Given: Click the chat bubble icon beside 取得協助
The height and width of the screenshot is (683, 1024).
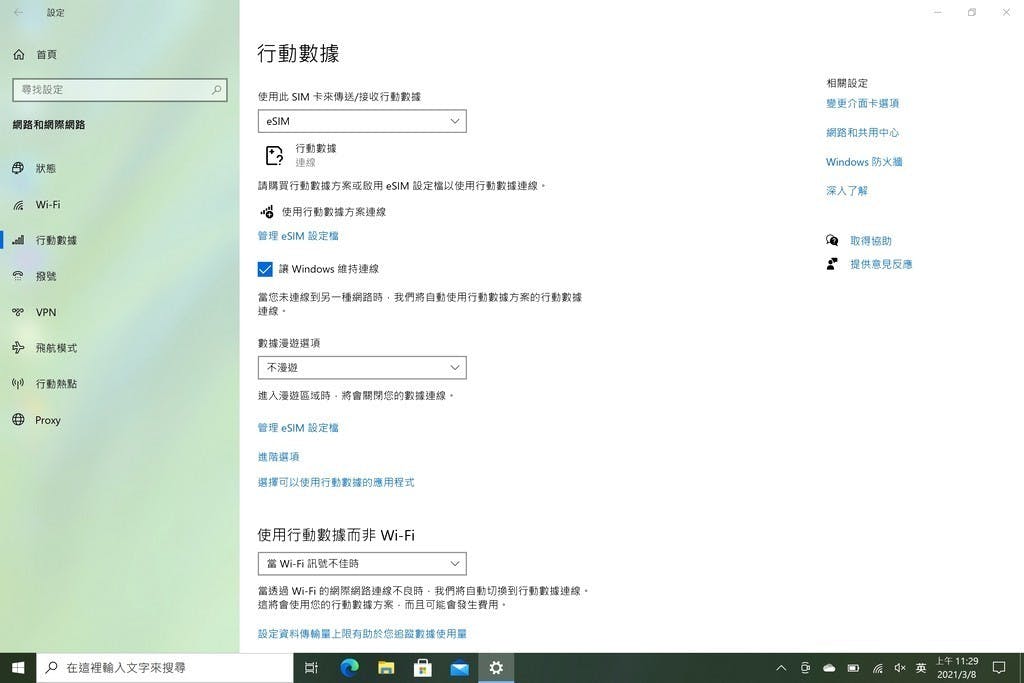Looking at the screenshot, I should [832, 240].
